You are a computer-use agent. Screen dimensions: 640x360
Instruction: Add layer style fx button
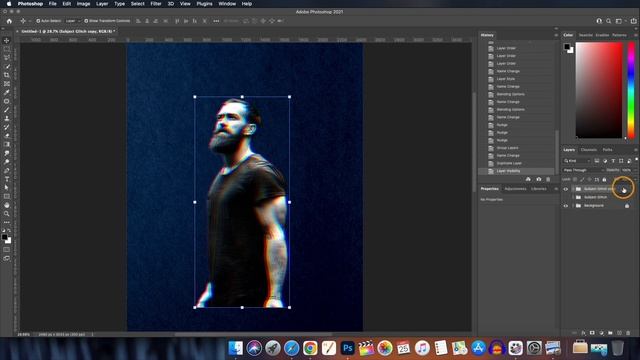pyautogui.click(x=583, y=333)
